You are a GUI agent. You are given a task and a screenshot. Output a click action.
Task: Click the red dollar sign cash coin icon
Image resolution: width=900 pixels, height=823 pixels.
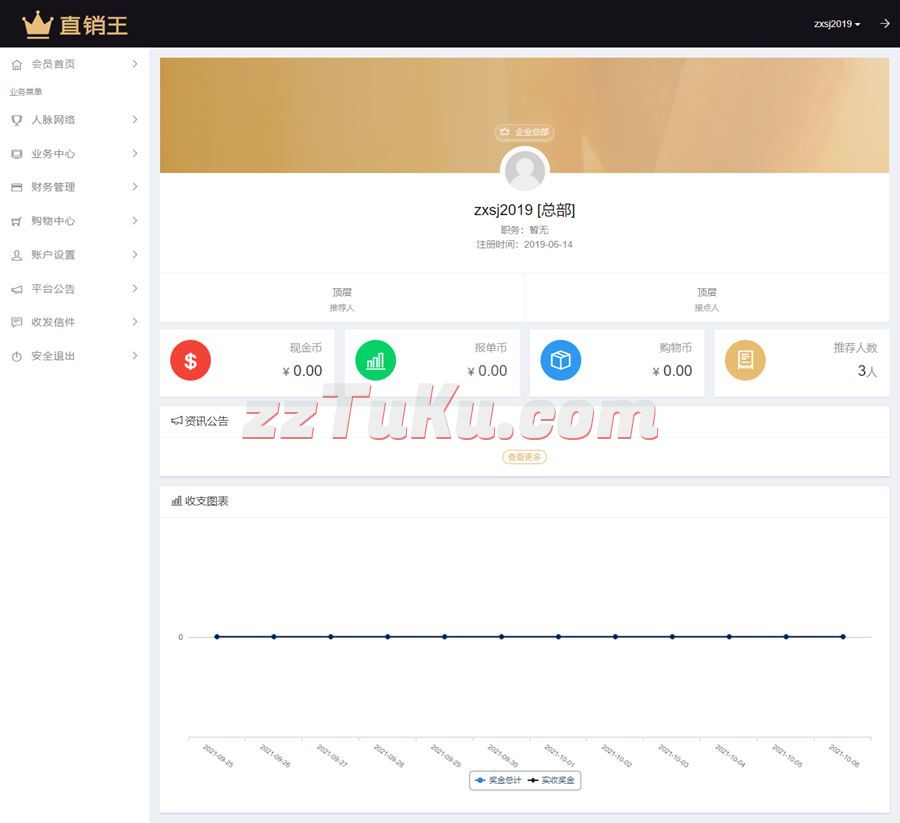point(190,361)
